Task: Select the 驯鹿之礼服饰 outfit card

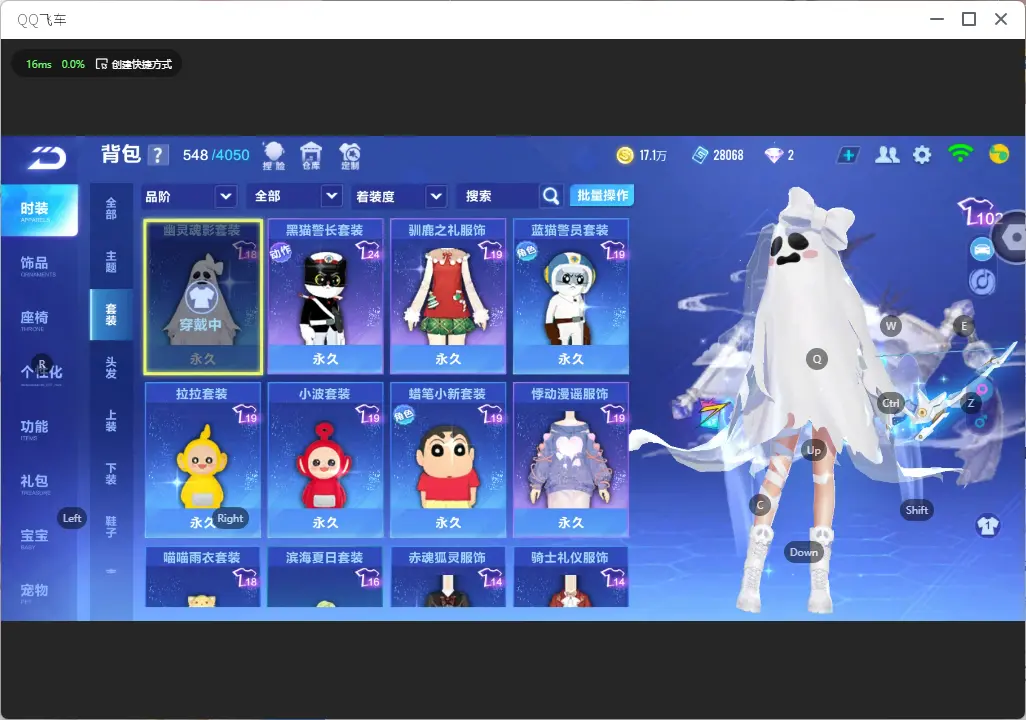Action: click(448, 297)
